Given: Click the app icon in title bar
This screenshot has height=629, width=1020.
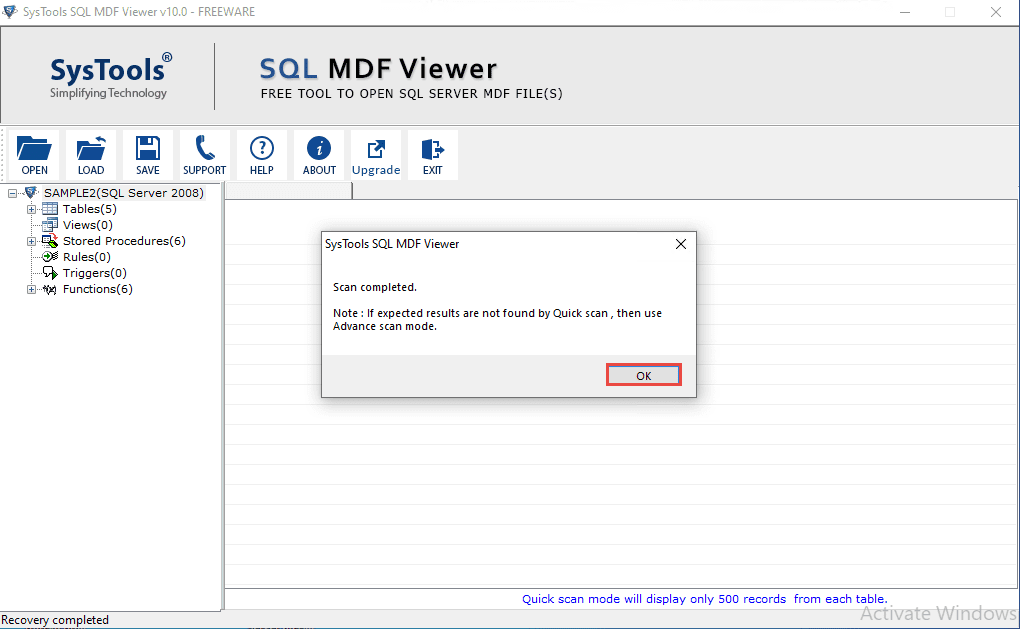Looking at the screenshot, I should point(10,12).
